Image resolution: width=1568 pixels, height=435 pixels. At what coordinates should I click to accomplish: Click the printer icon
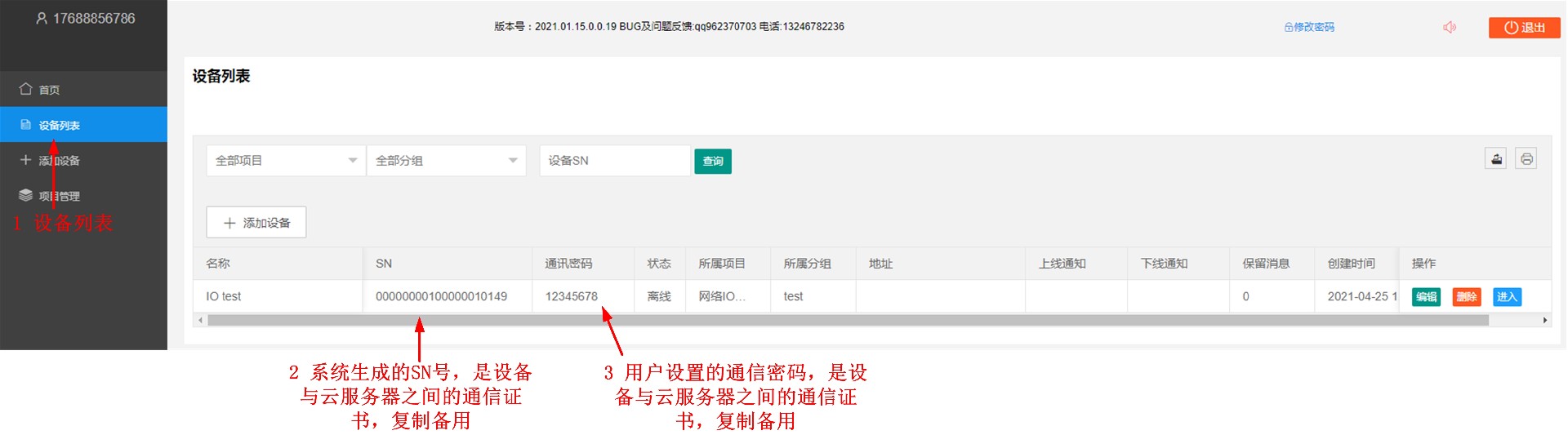1526,159
